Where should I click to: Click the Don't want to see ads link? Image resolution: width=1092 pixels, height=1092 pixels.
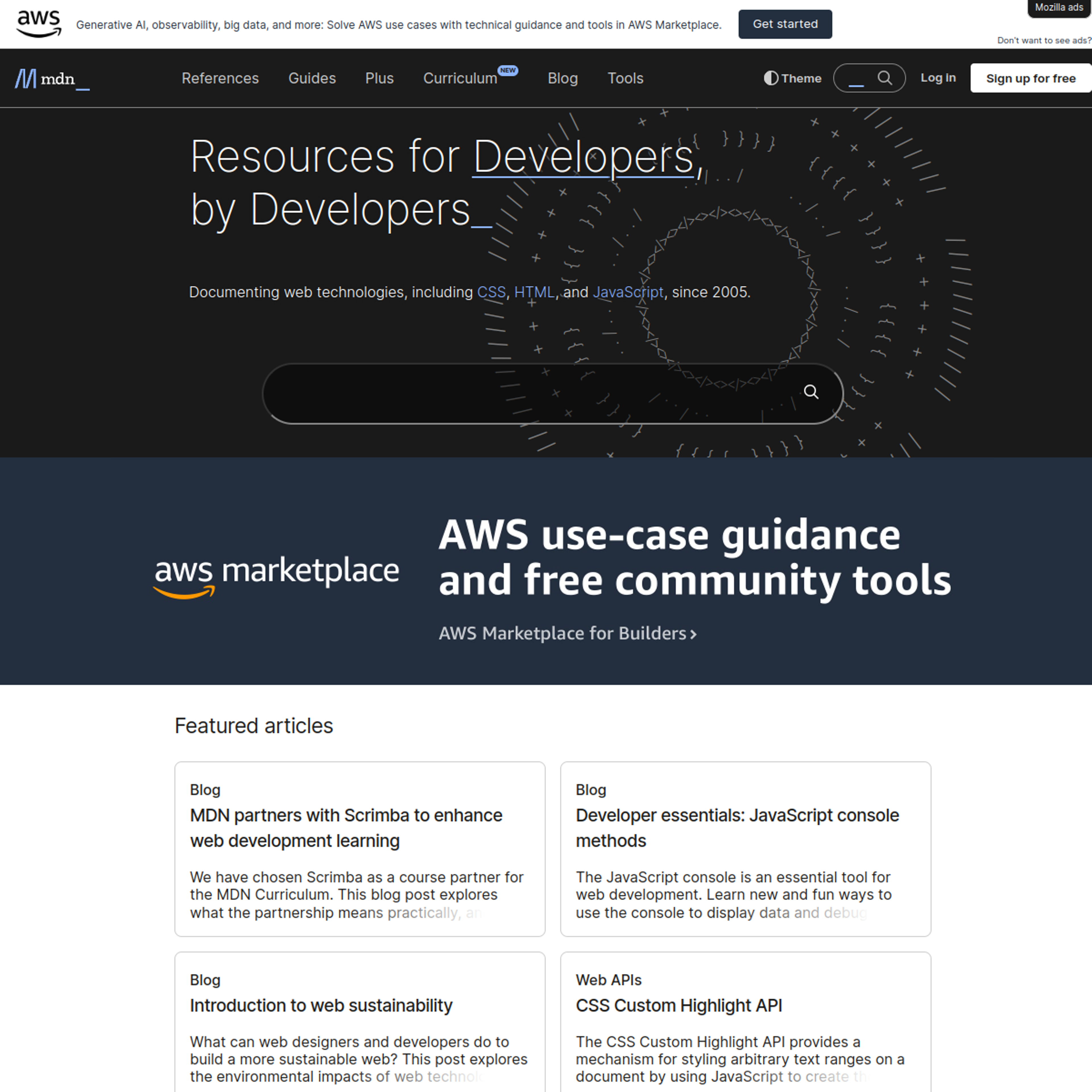[x=1044, y=40]
